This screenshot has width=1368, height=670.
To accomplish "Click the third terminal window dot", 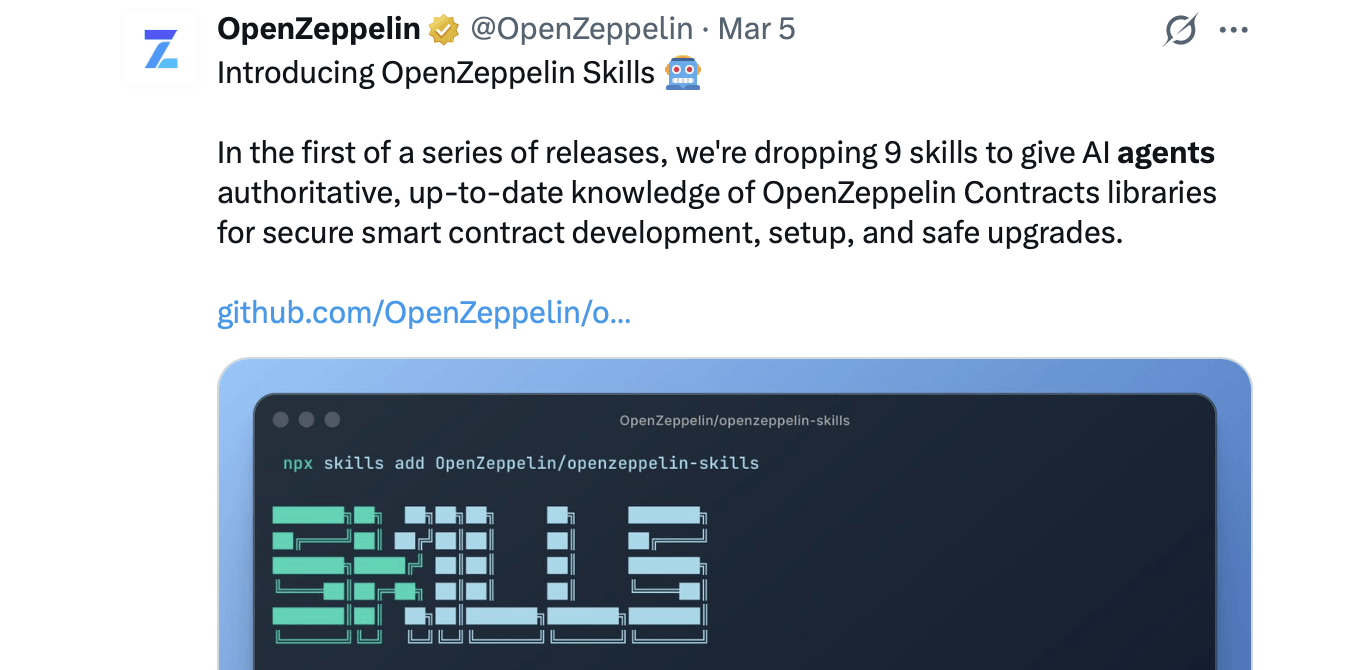I will (x=333, y=420).
